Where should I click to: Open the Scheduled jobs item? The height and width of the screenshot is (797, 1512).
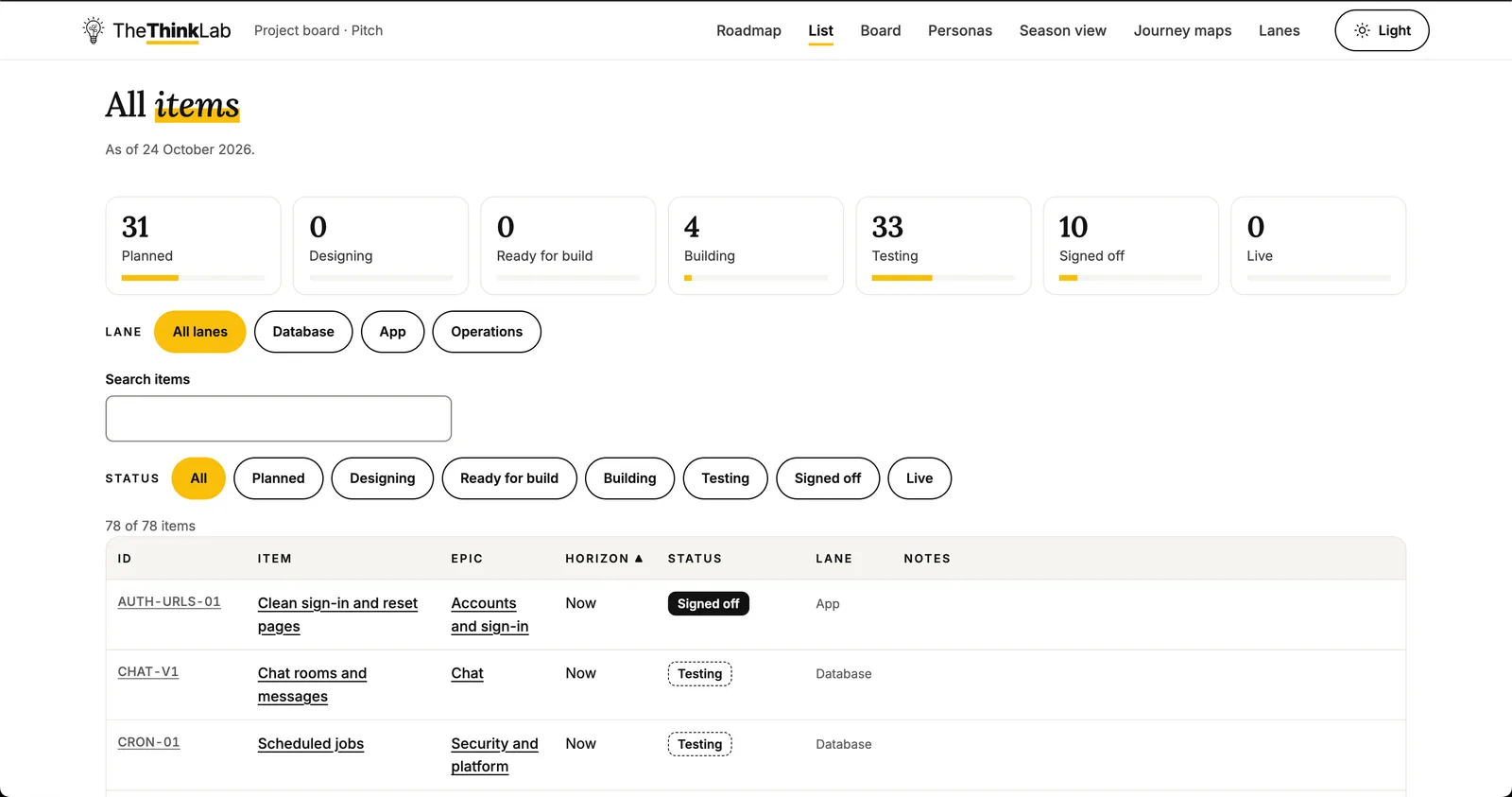(311, 744)
